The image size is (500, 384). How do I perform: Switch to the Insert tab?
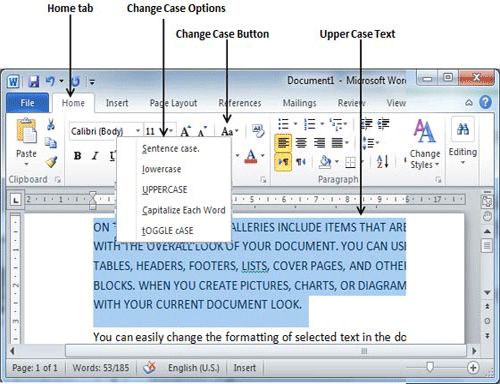click(x=117, y=103)
